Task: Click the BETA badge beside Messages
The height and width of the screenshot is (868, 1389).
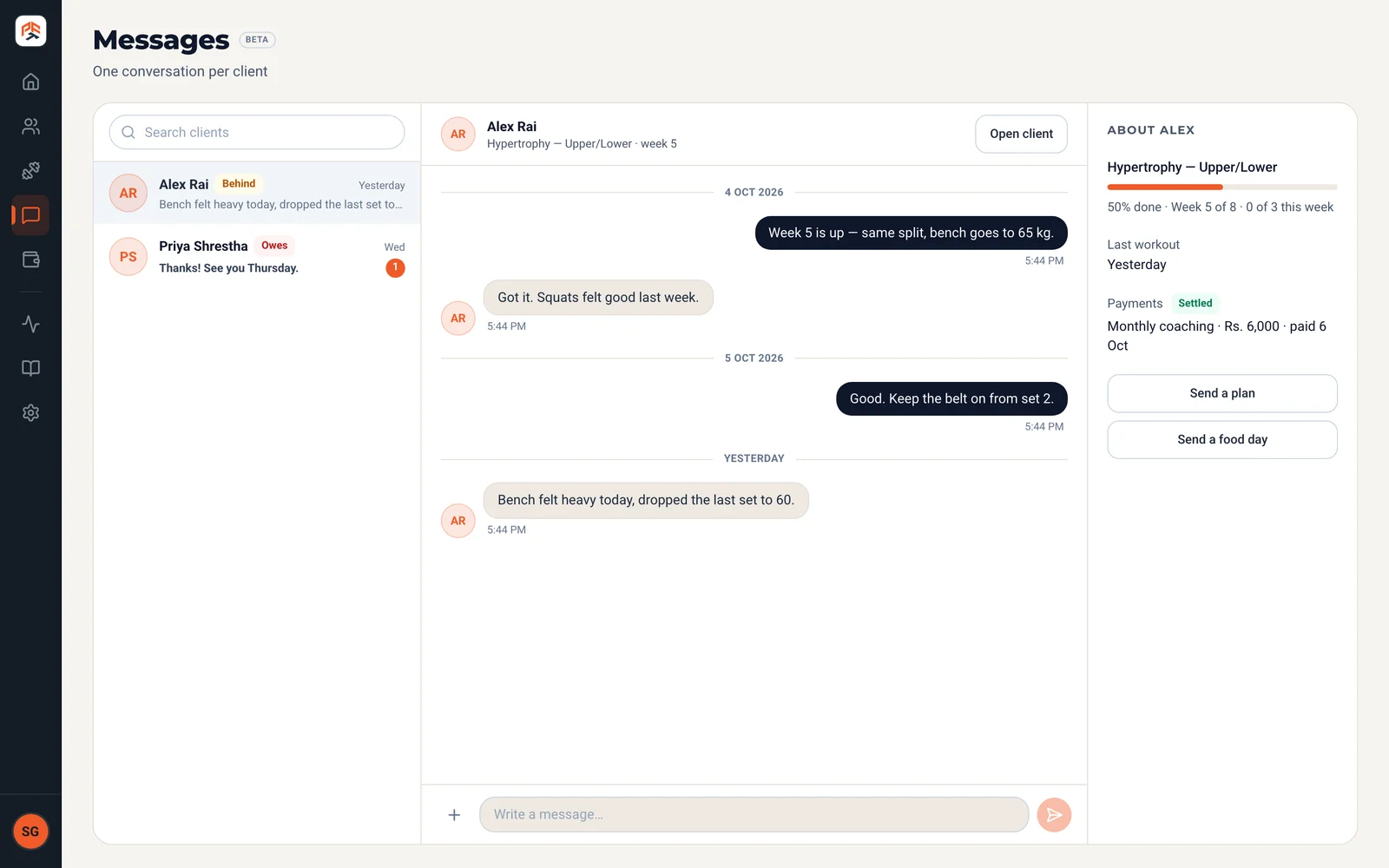Action: click(257, 40)
